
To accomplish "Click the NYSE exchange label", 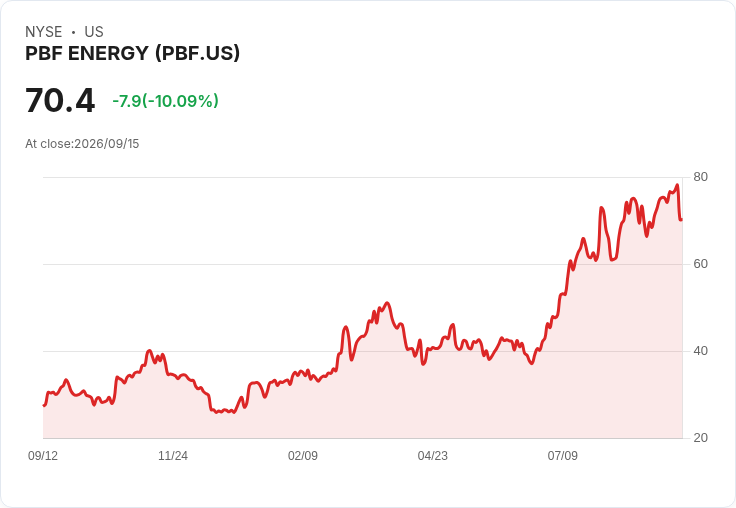I will click(x=44, y=32).
